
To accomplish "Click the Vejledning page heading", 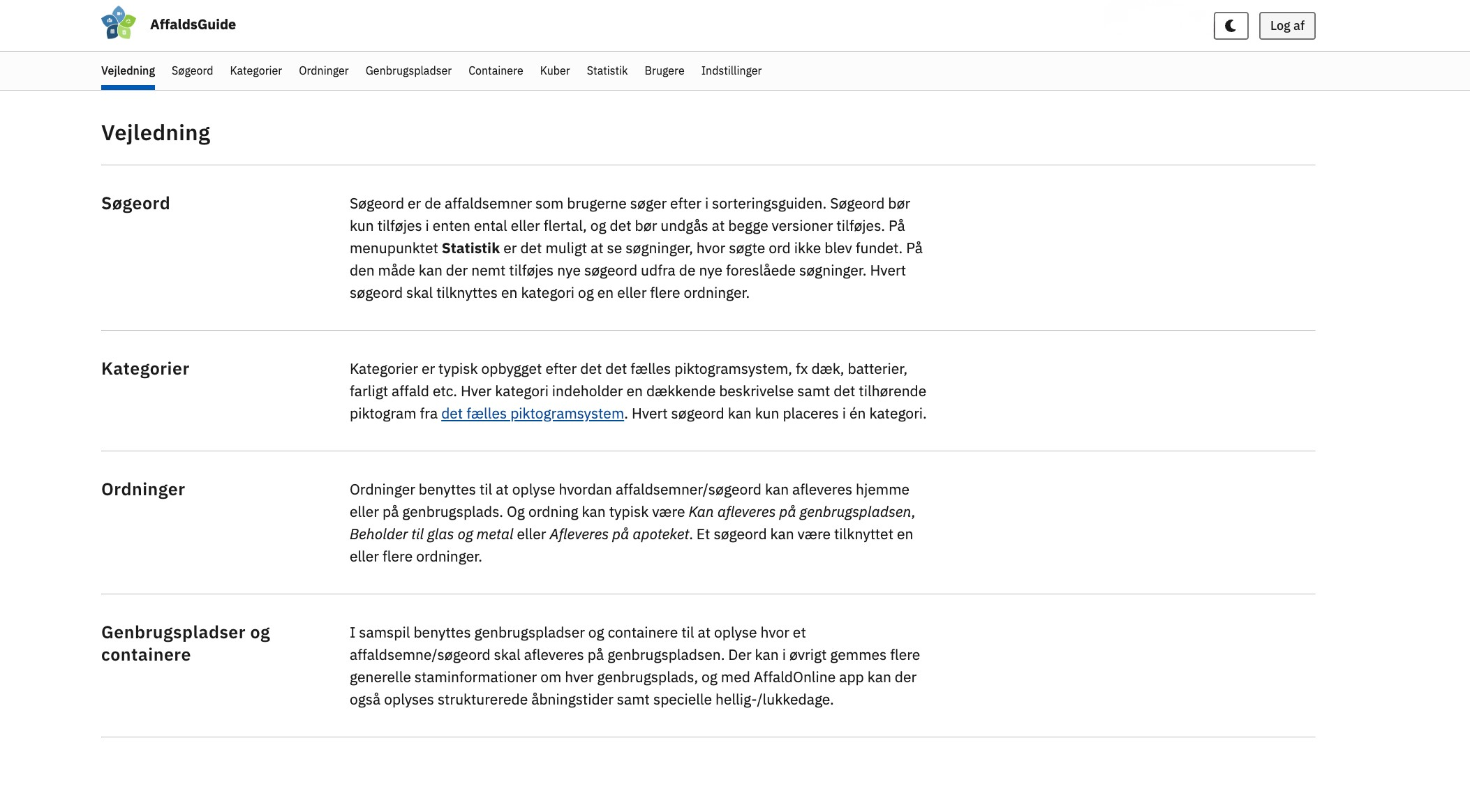I will coord(156,133).
